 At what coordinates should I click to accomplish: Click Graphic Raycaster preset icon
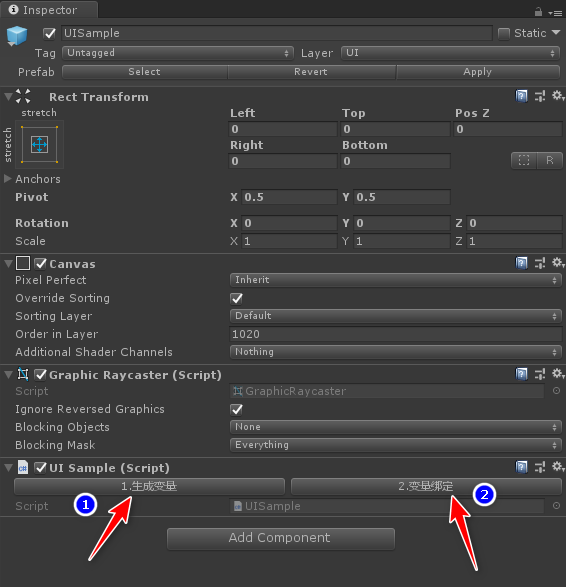coord(539,374)
